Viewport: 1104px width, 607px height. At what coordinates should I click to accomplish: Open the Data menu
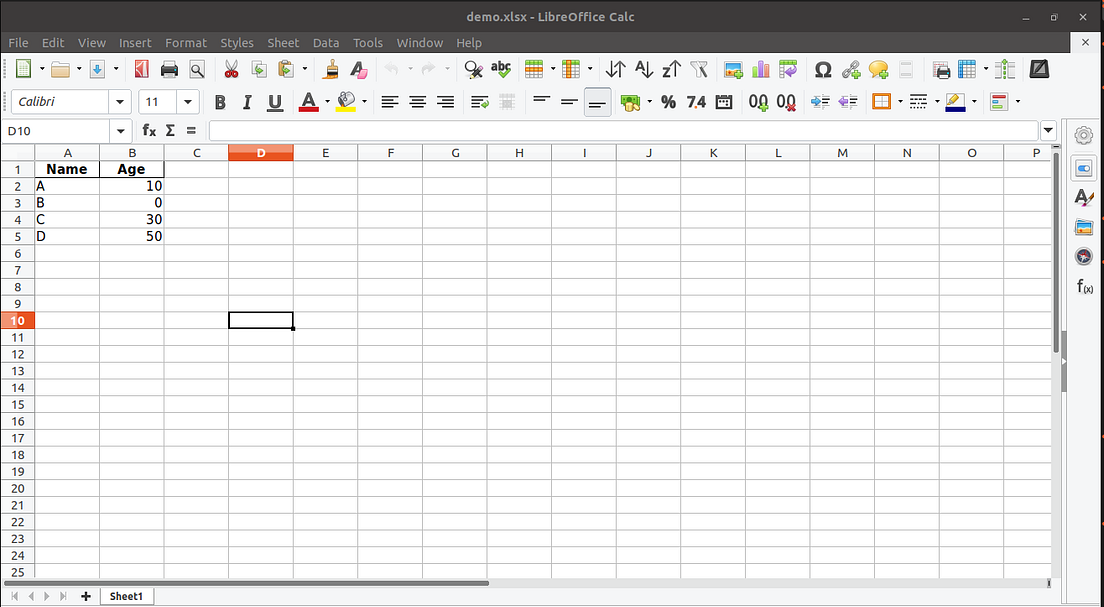[326, 42]
